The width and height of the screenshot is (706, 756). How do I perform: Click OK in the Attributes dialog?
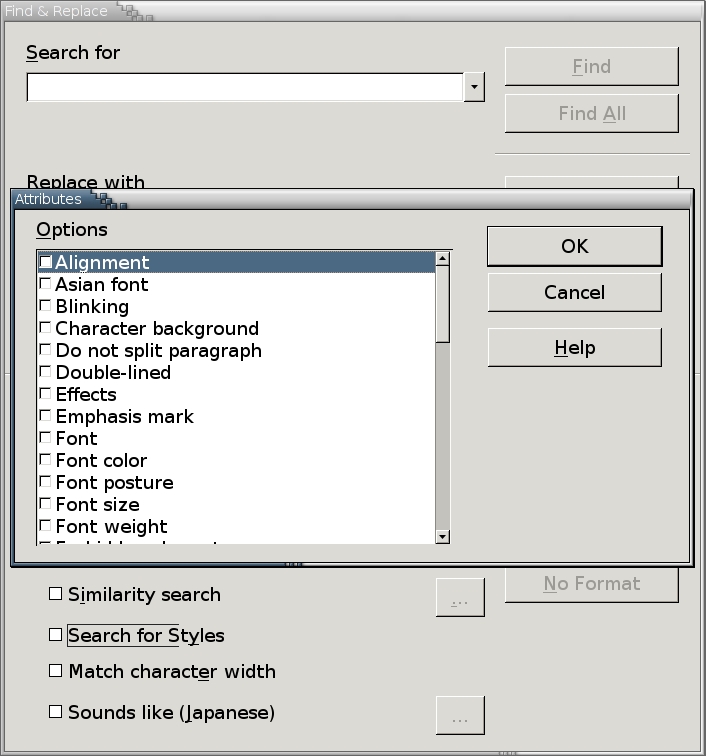click(x=574, y=246)
